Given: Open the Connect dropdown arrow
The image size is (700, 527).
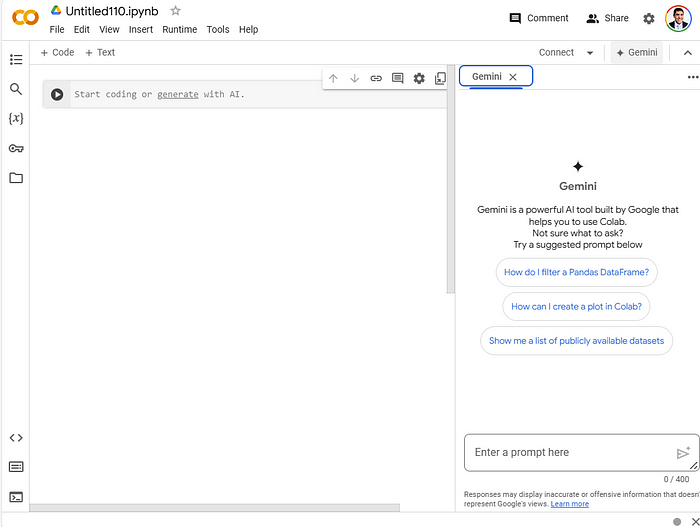Looking at the screenshot, I should (x=590, y=53).
